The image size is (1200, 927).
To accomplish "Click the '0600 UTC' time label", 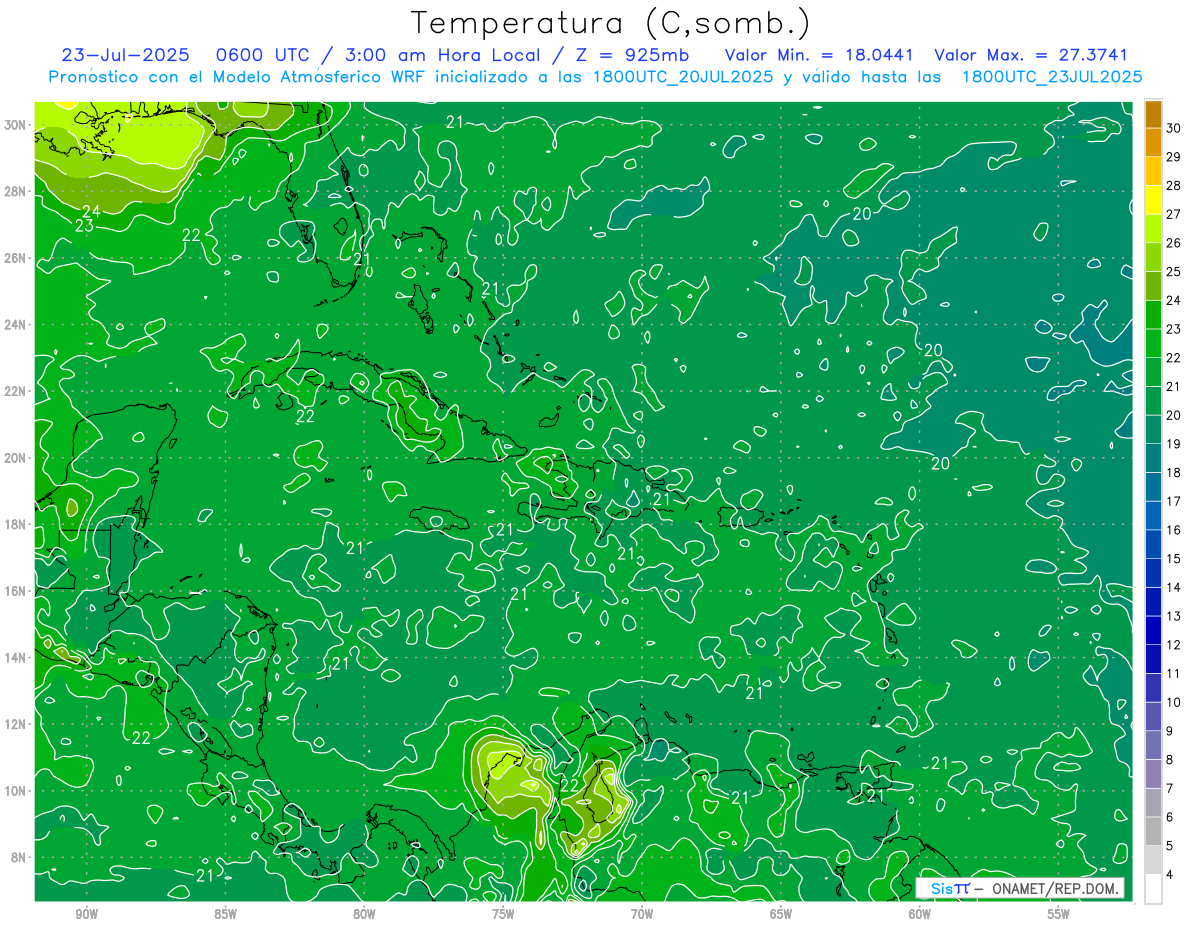I will (262, 55).
